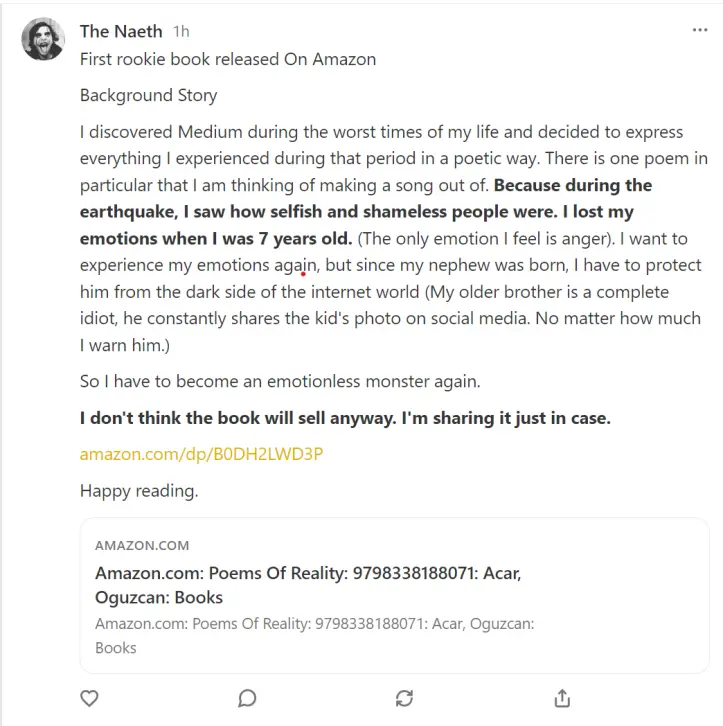Click the paragraph starting 'I discovered Medium'
Image resolution: width=723 pixels, height=726 pixels.
393,238
